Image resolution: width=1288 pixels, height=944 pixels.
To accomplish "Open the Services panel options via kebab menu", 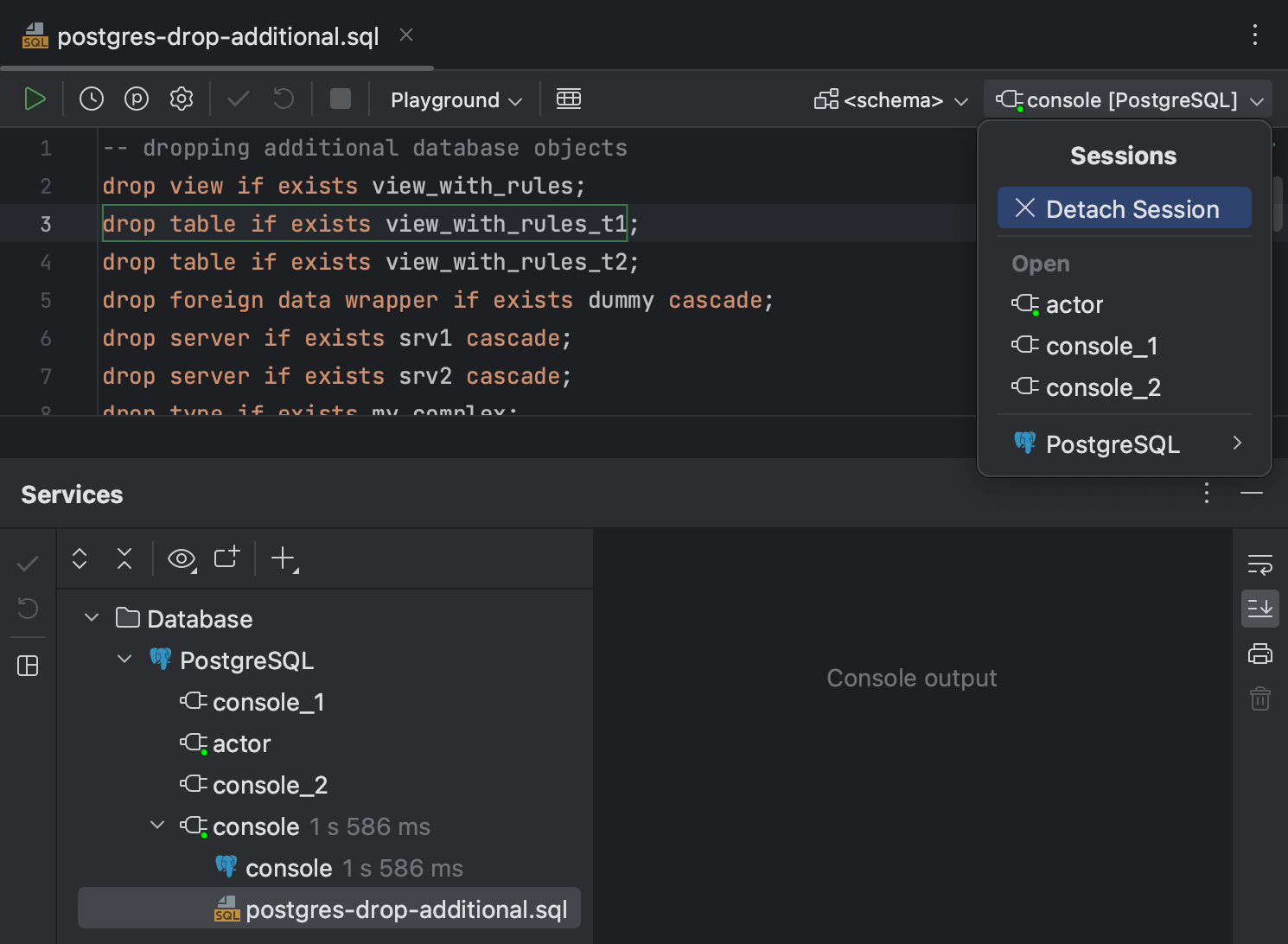I will point(1207,494).
